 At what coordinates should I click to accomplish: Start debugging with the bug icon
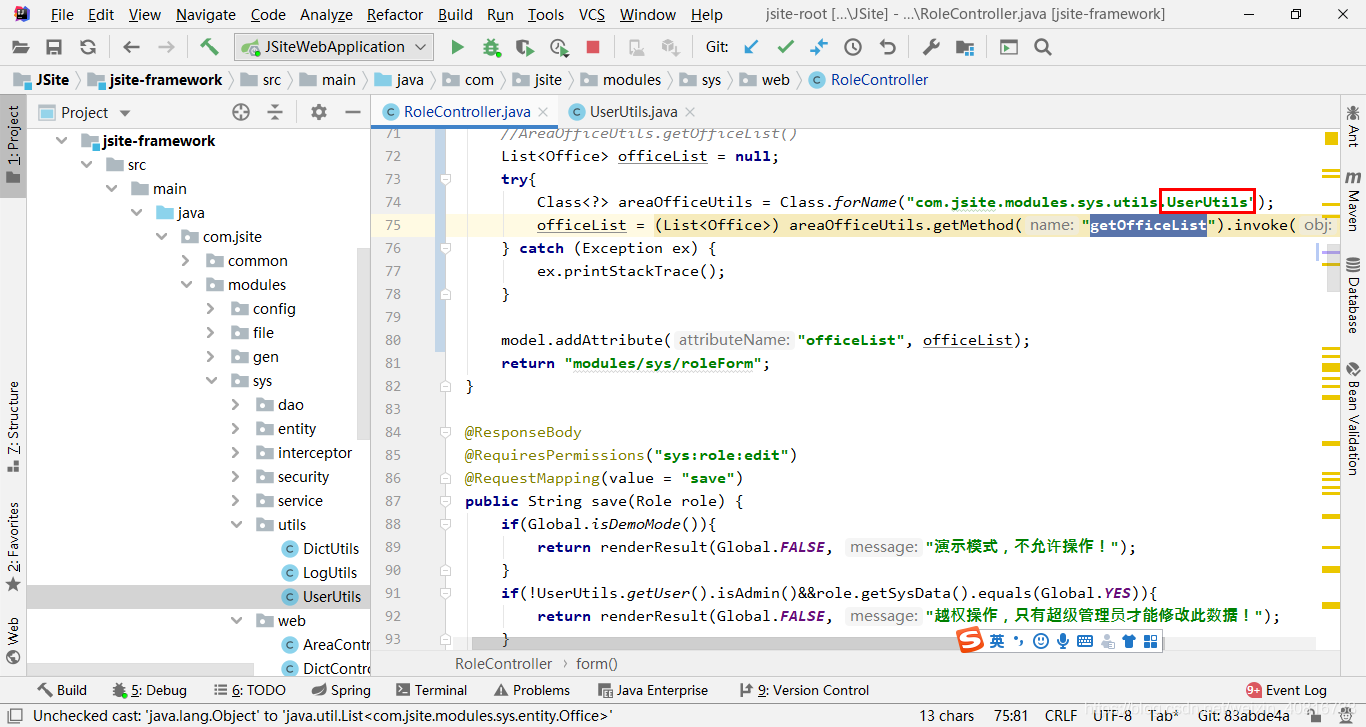(x=491, y=47)
